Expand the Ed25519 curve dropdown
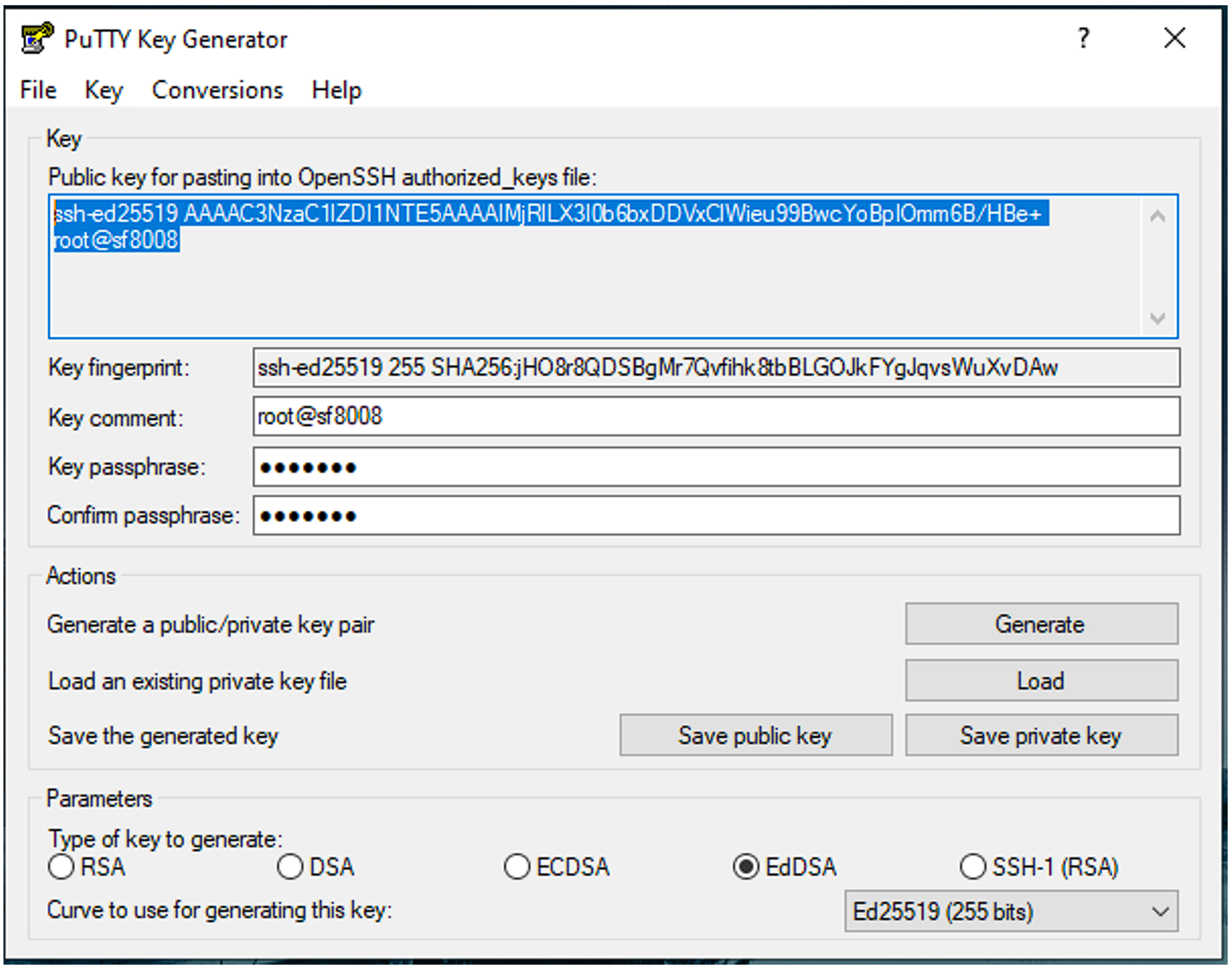This screenshot has width=1232, height=969. pos(1010,911)
